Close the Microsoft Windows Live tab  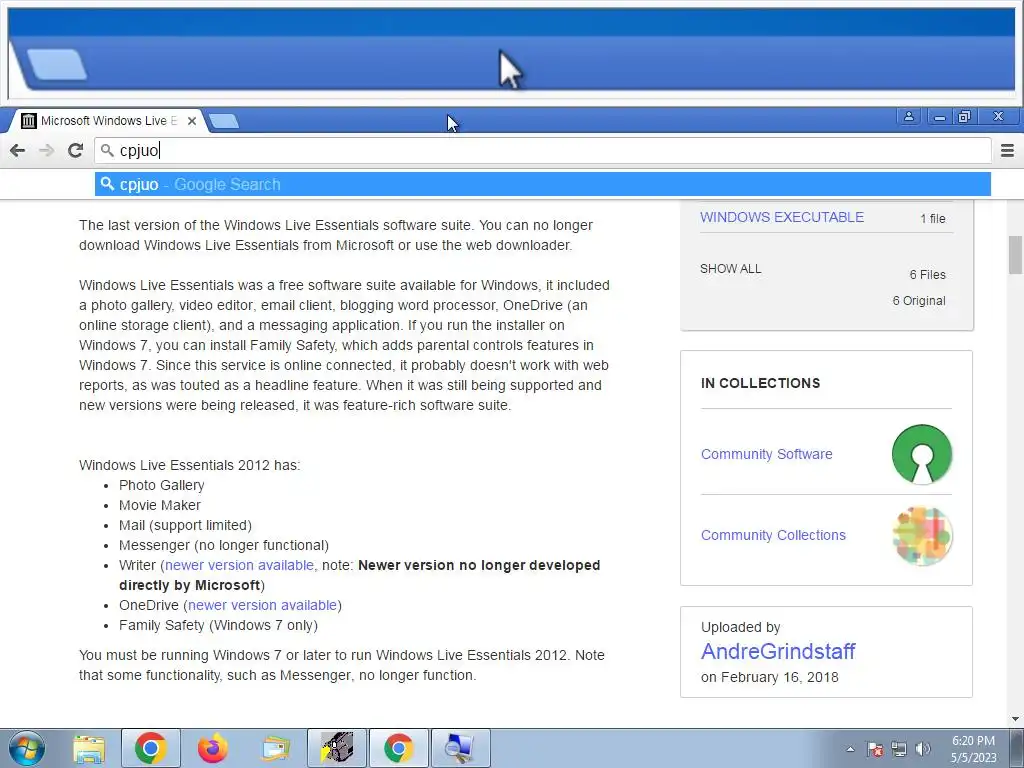191,121
